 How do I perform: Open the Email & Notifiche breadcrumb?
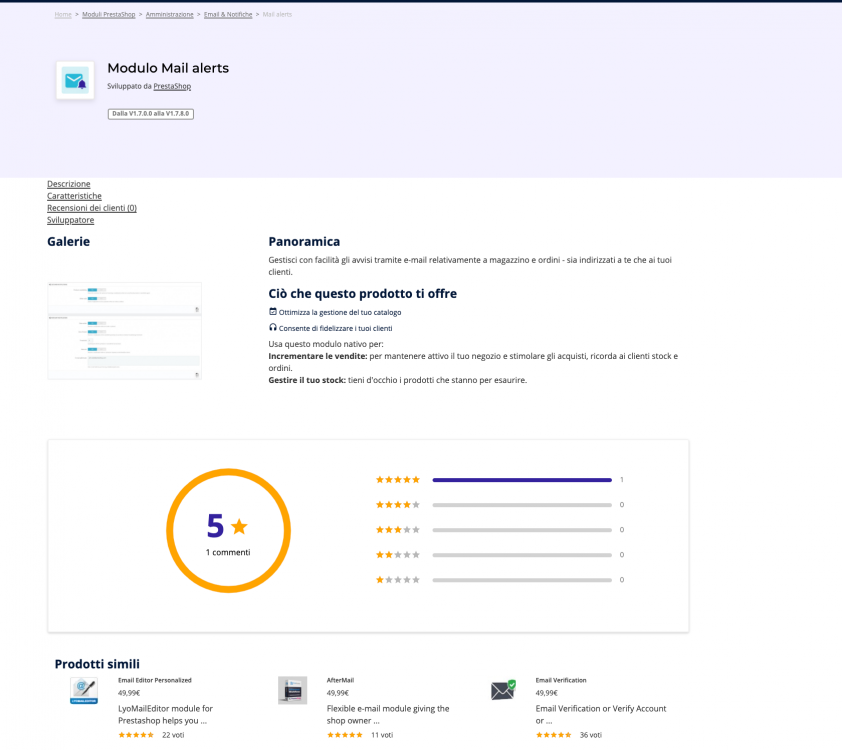click(228, 14)
